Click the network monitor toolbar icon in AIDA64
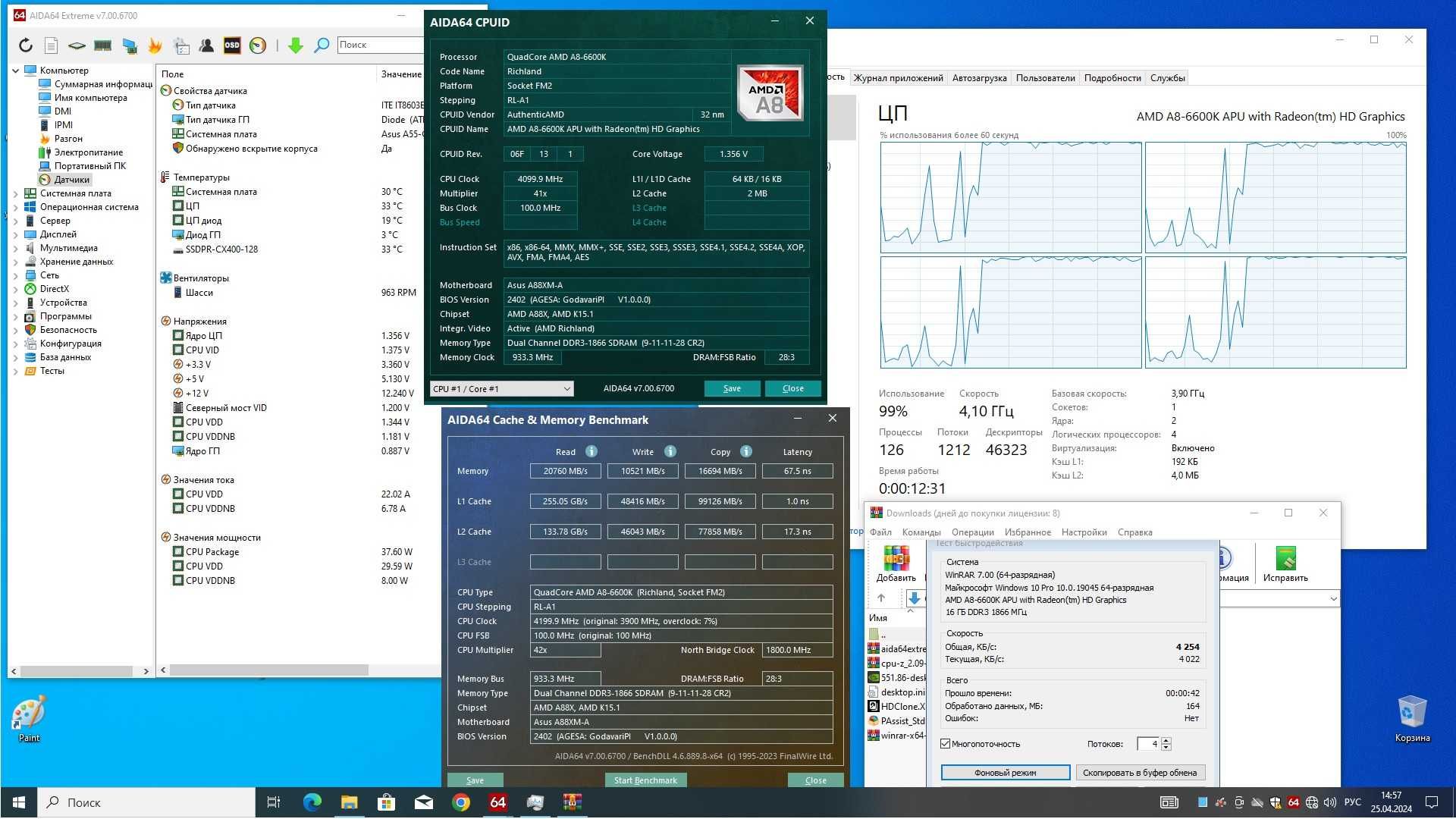 (x=130, y=45)
